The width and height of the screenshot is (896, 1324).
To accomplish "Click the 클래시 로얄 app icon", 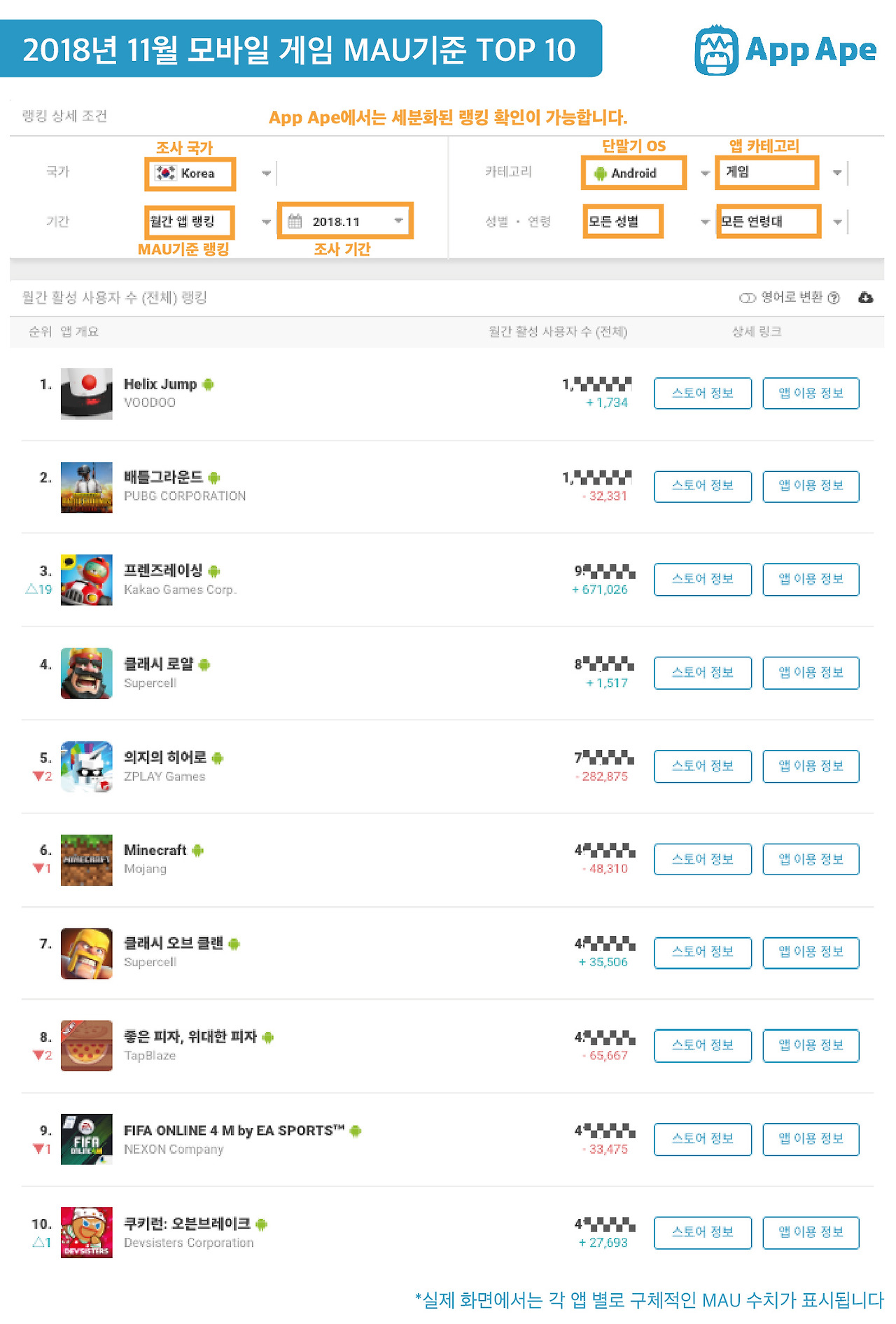I will [x=86, y=674].
